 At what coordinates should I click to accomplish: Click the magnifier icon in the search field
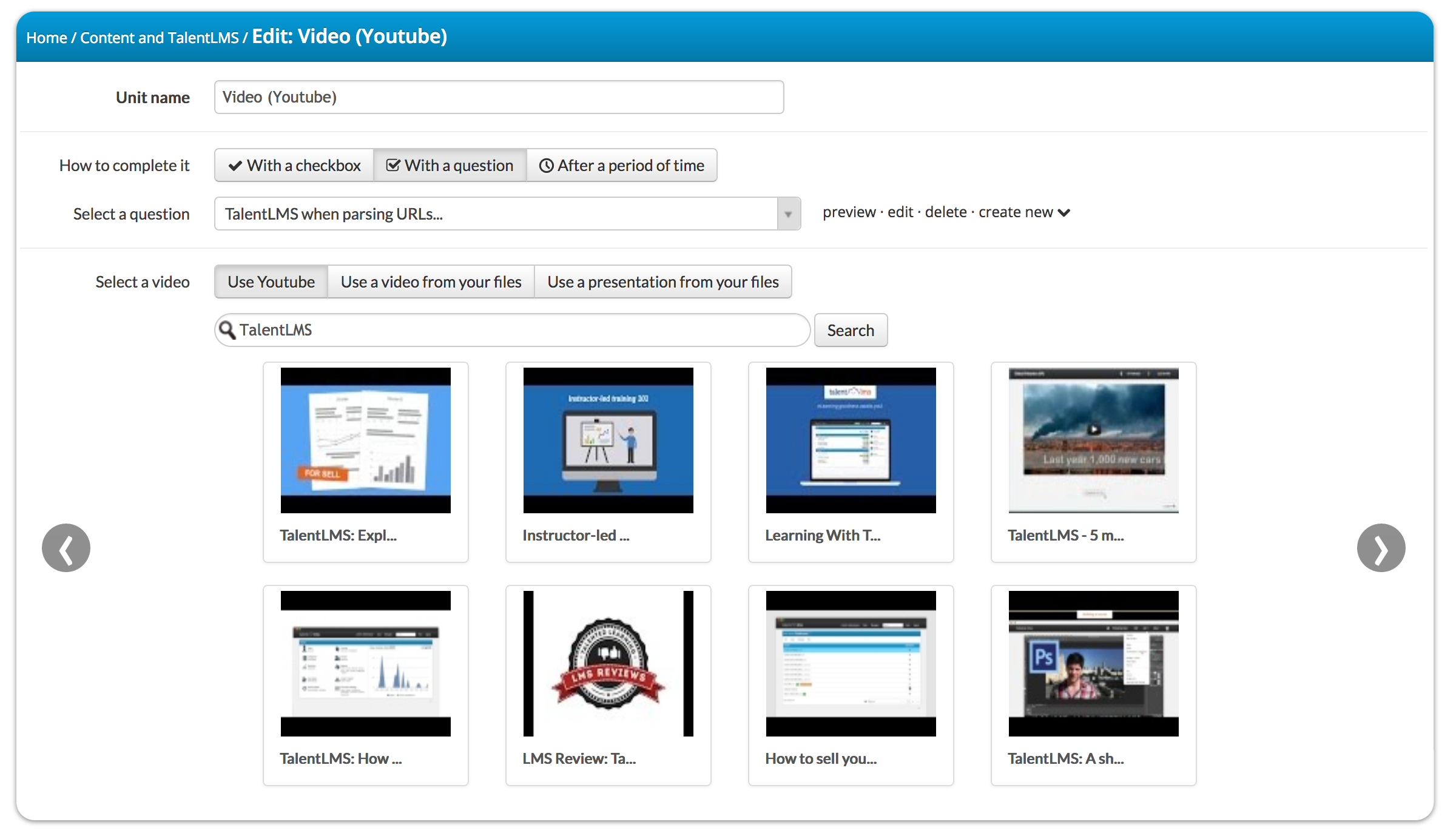pyautogui.click(x=228, y=329)
